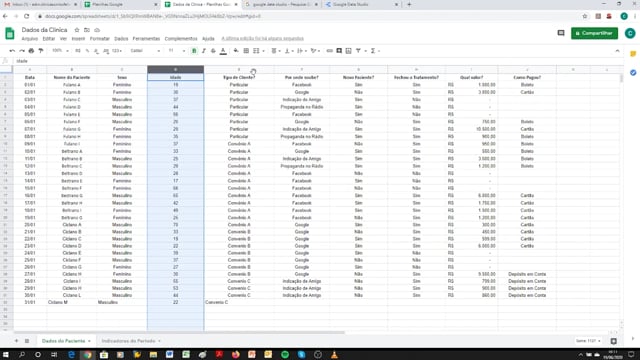The image size is (640, 360).
Task: Open the zoom level dropdown
Action: [x=60, y=51]
